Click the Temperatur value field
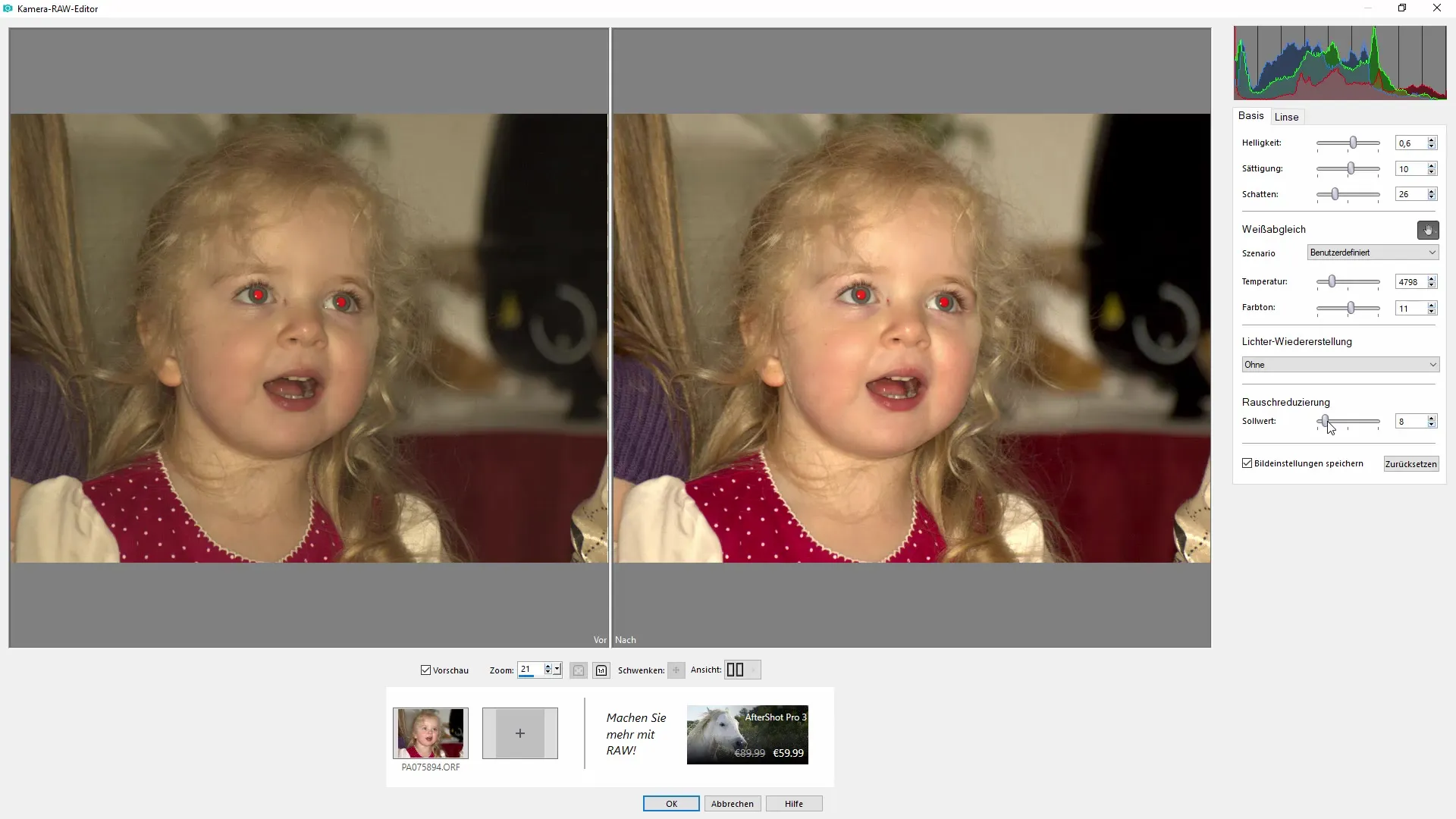Screen dimensions: 1456x819 point(1410,282)
